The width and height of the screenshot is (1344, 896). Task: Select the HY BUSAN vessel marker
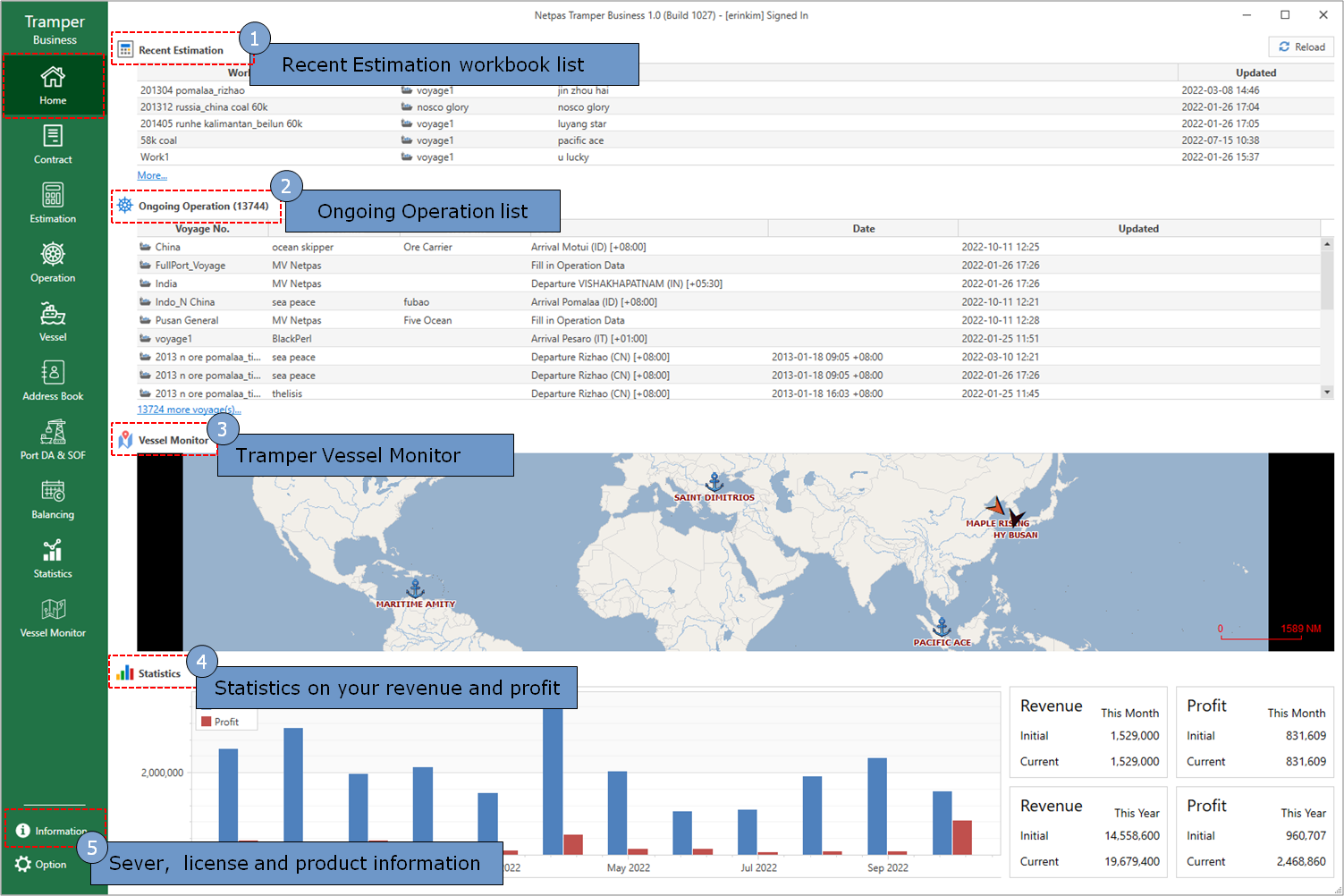tap(1017, 518)
